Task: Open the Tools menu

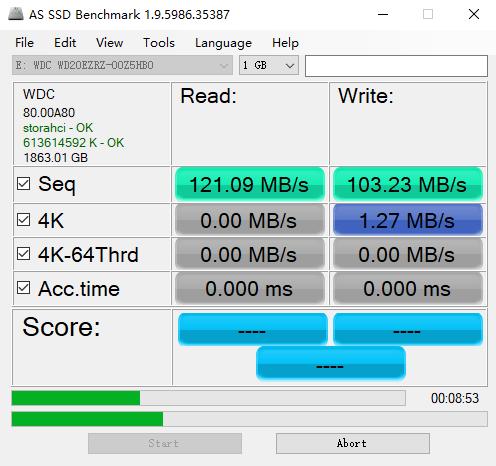Action: click(159, 43)
